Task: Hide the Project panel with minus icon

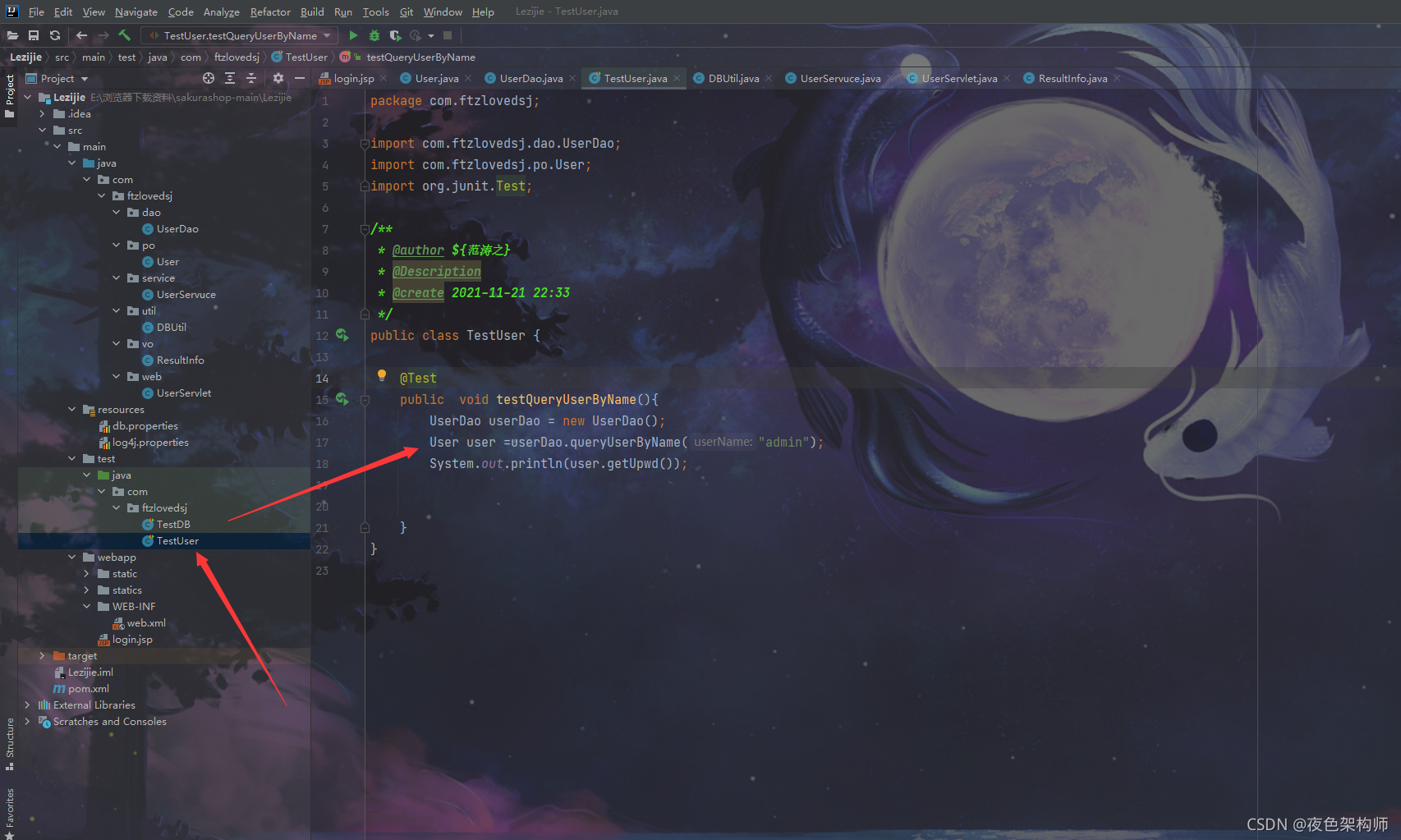Action: 300,78
